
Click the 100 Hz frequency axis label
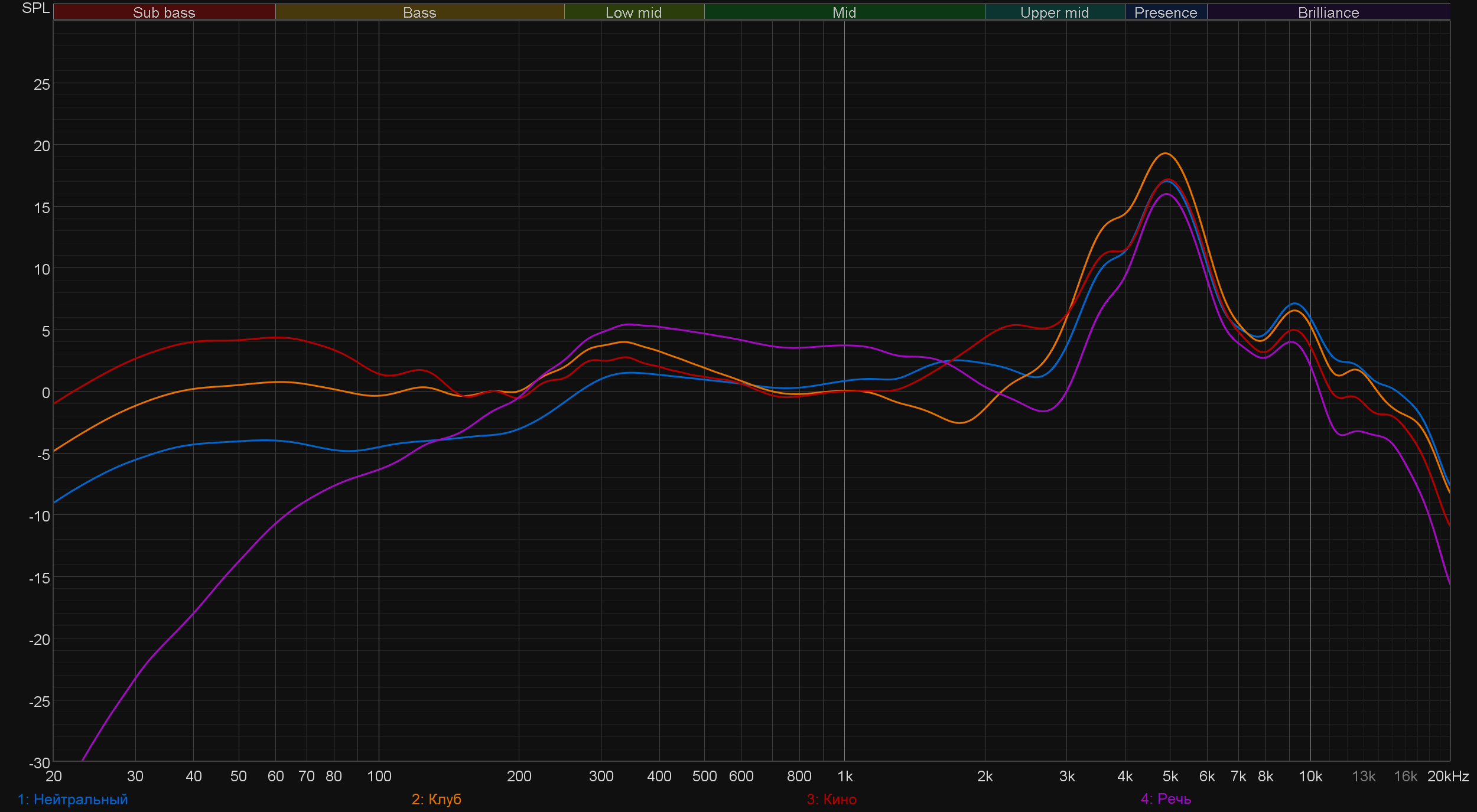point(379,777)
